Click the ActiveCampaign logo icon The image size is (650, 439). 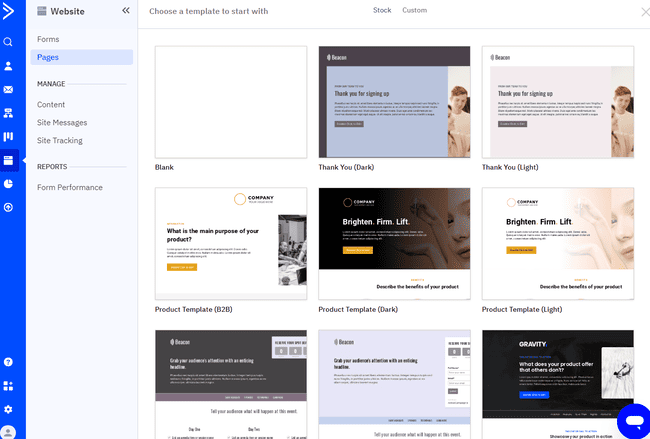click(8, 11)
